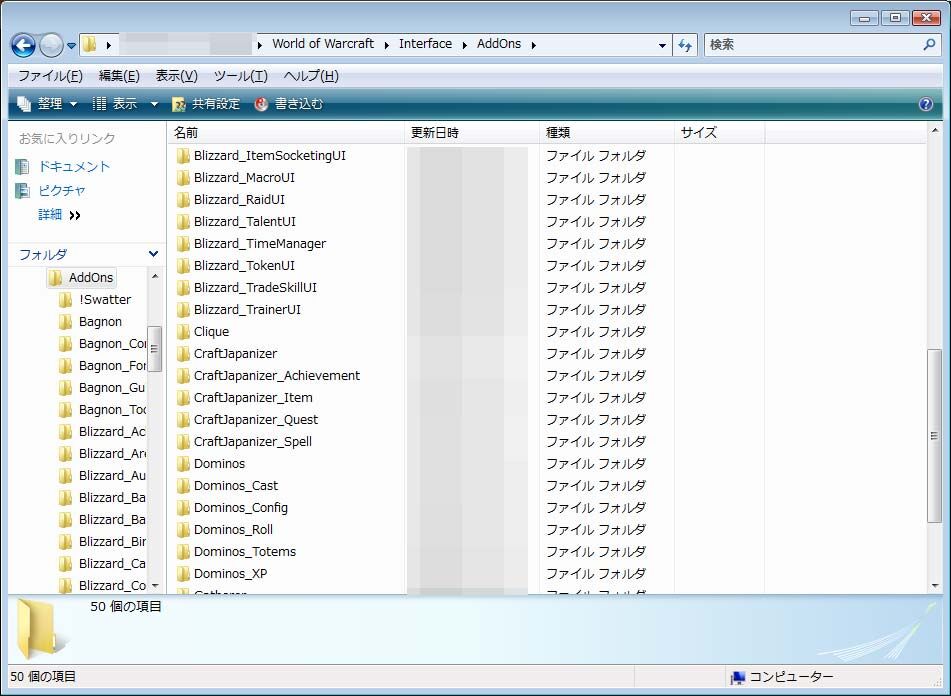Click the Blizzard_TrainerUI folder icon
Screen dimensions: 951x696
(183, 310)
